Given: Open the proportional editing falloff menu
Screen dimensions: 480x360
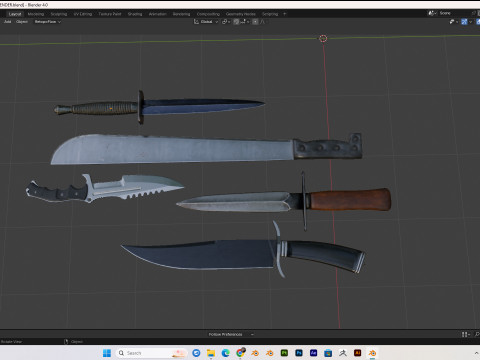Looking at the screenshot, I should click(x=263, y=22).
